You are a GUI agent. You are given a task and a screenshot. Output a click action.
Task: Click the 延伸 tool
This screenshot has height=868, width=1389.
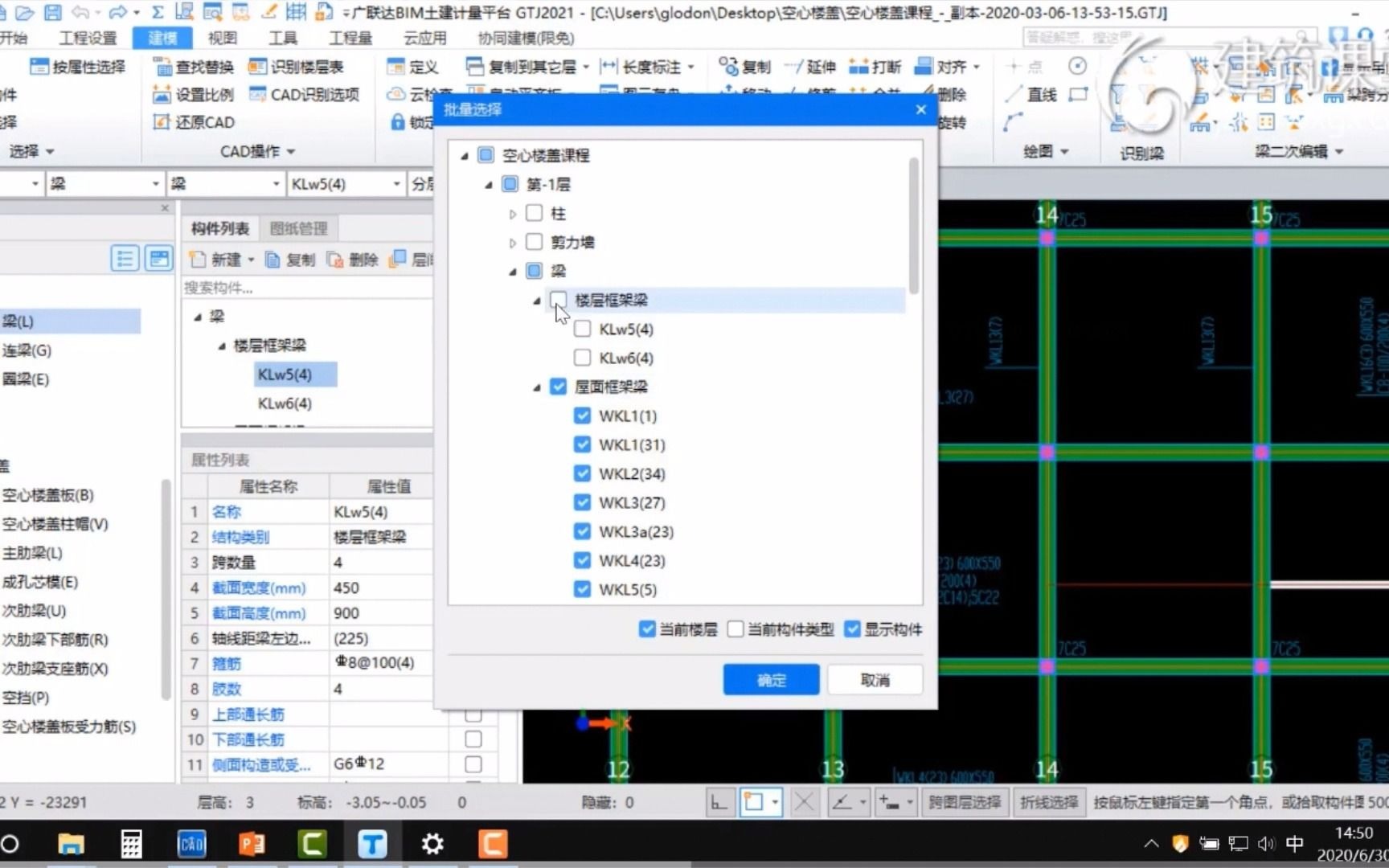pos(809,67)
